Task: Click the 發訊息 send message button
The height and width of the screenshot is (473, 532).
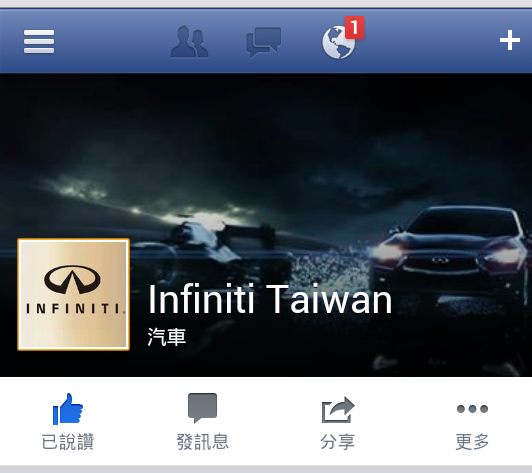Action: click(203, 442)
